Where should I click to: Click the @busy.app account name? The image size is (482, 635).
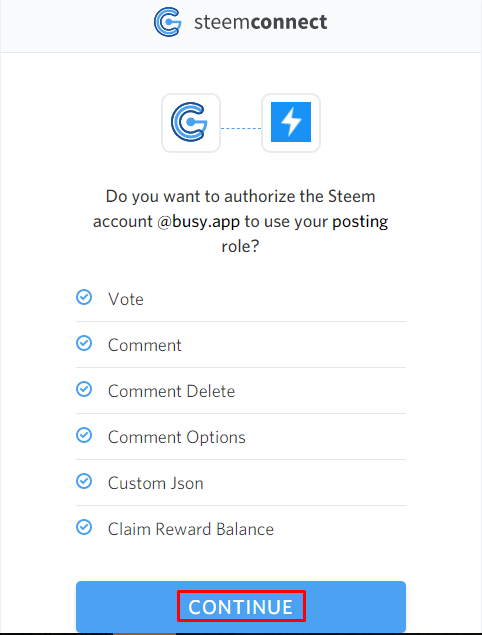(x=198, y=222)
